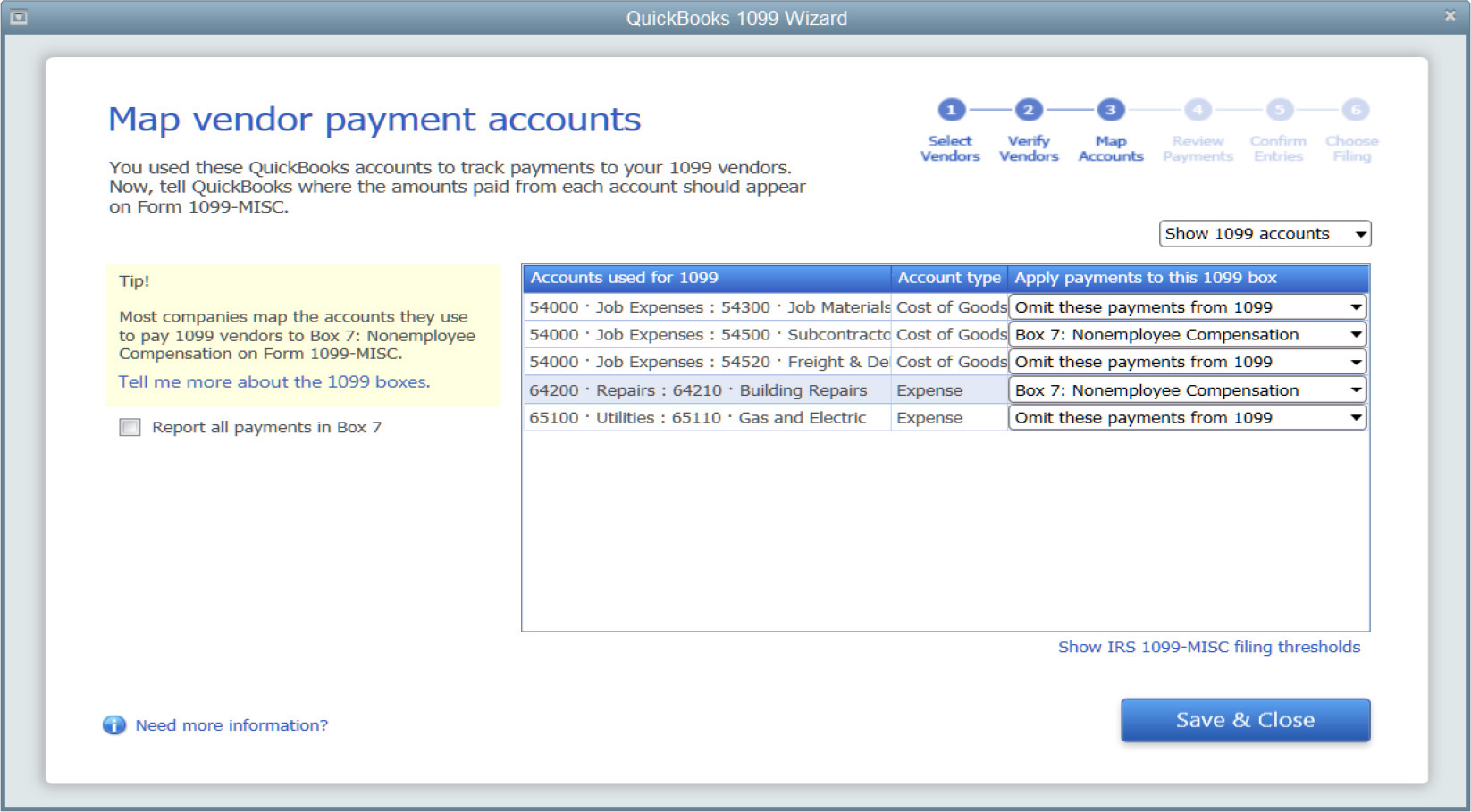Select the 65110 Gas and Electric account row
Image resolution: width=1471 pixels, height=812 pixels.
[x=707, y=417]
